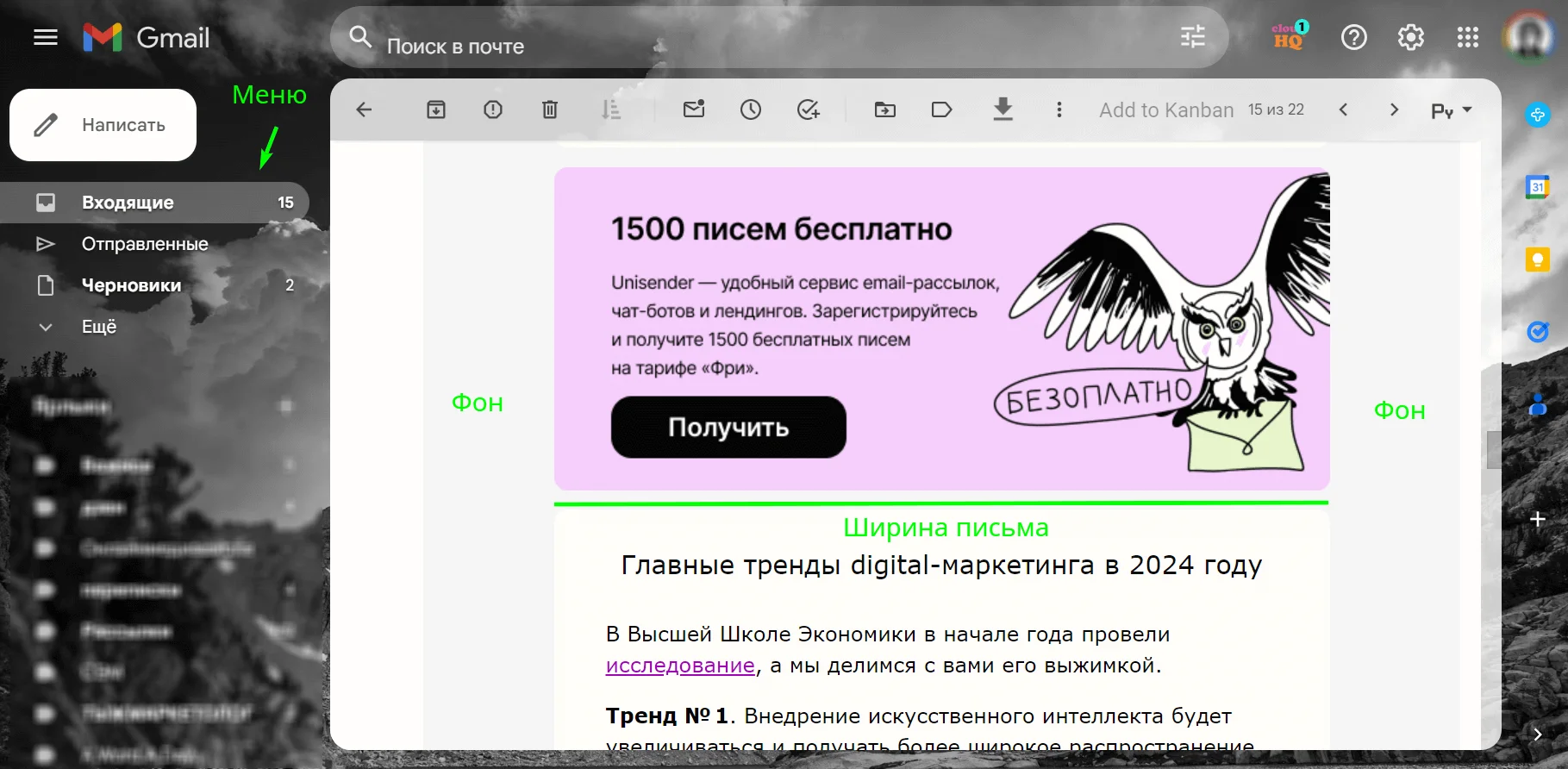Open the Labels tag icon
Viewport: 1568px width, 769px height.
(x=942, y=109)
